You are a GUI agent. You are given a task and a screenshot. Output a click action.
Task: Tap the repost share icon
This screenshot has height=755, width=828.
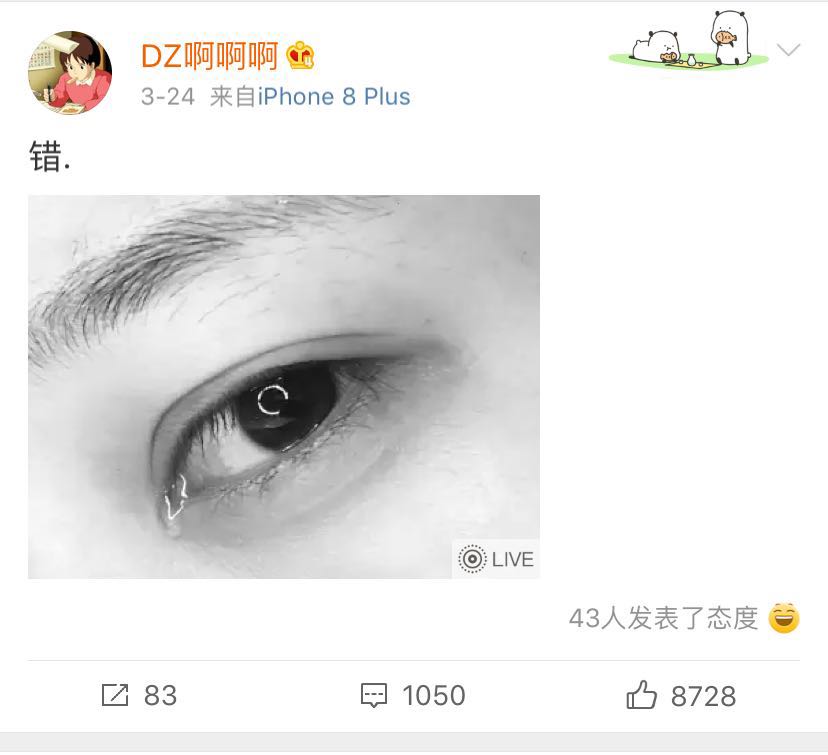[115, 695]
